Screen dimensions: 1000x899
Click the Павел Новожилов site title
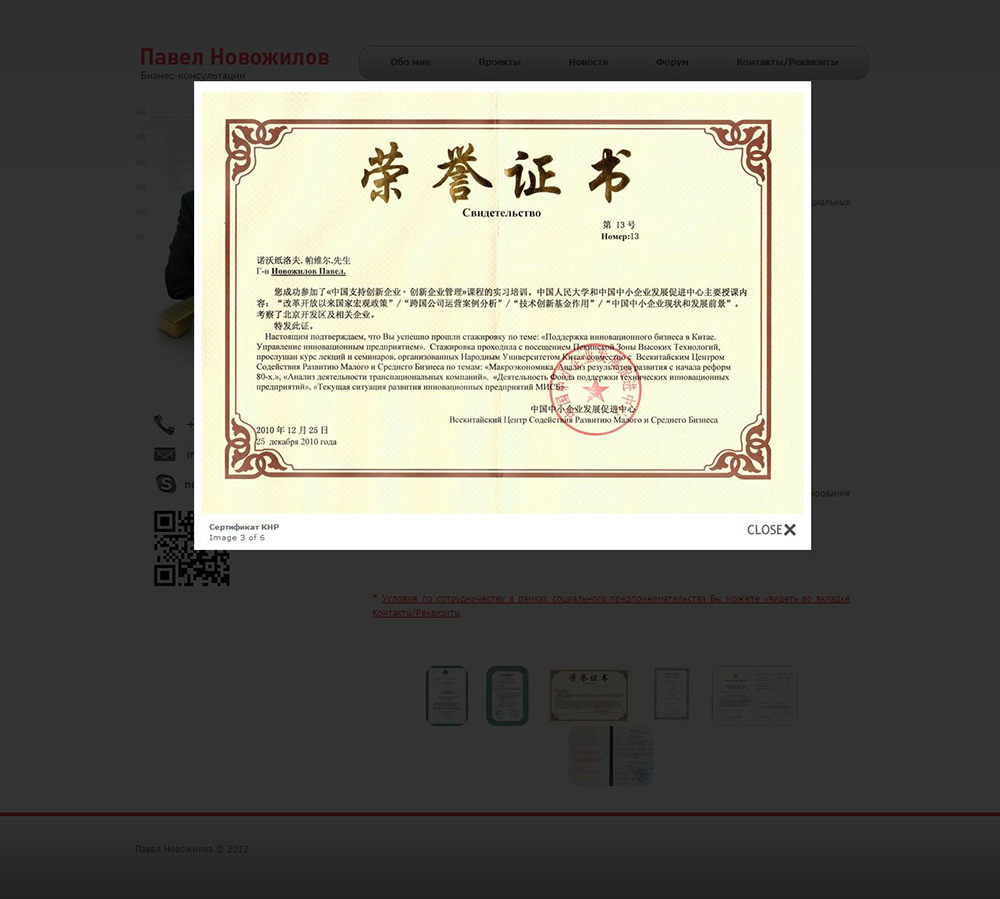coord(235,57)
